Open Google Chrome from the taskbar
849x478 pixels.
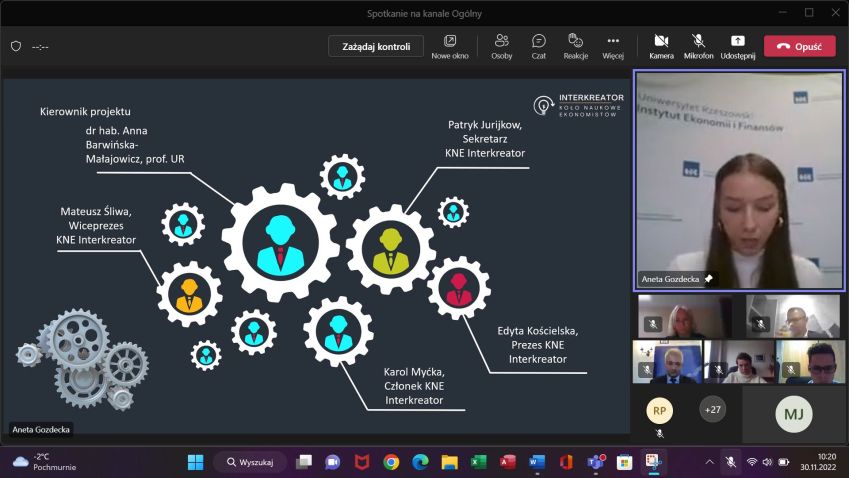tap(391, 462)
